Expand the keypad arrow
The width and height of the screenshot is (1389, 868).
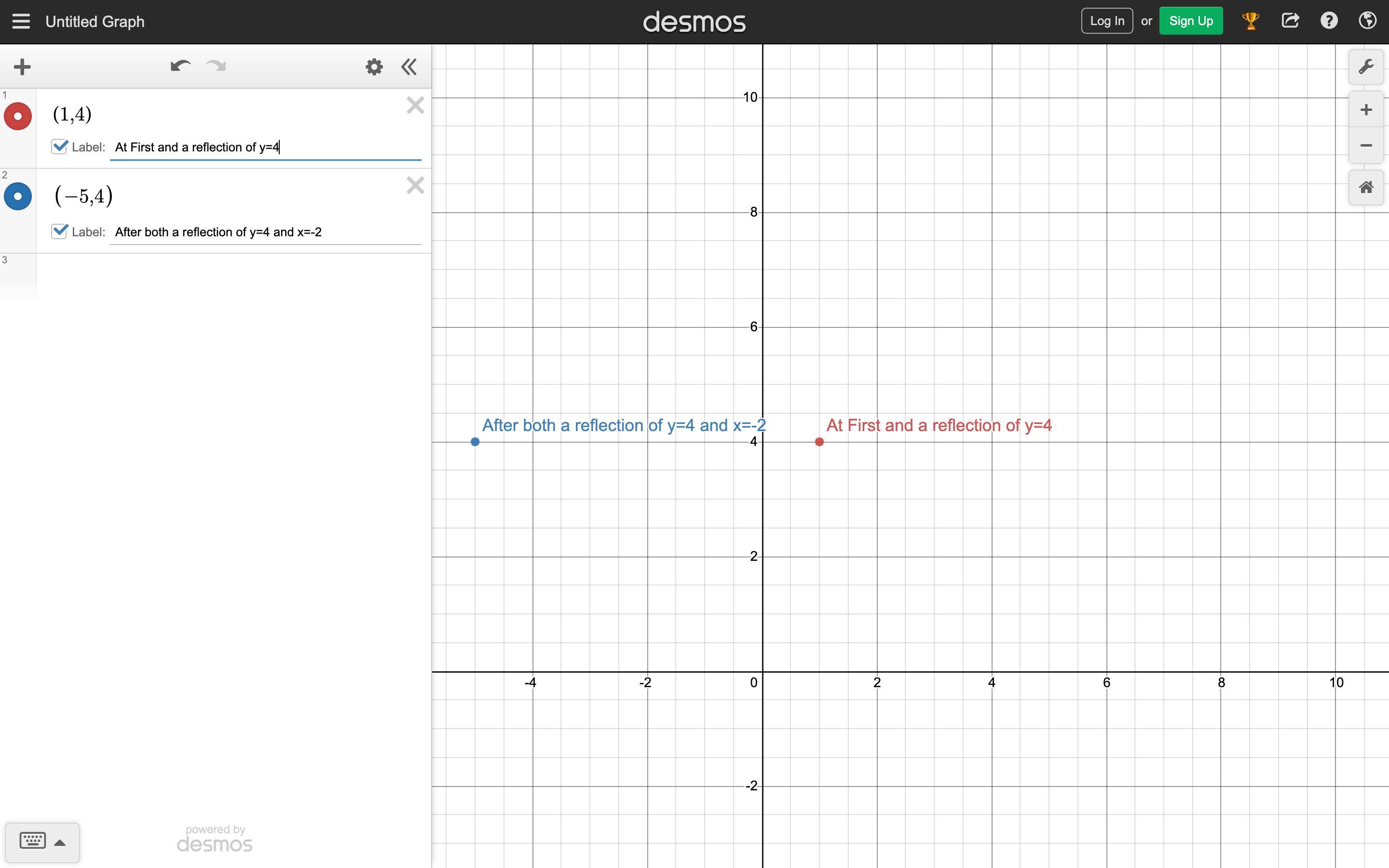pos(60,843)
